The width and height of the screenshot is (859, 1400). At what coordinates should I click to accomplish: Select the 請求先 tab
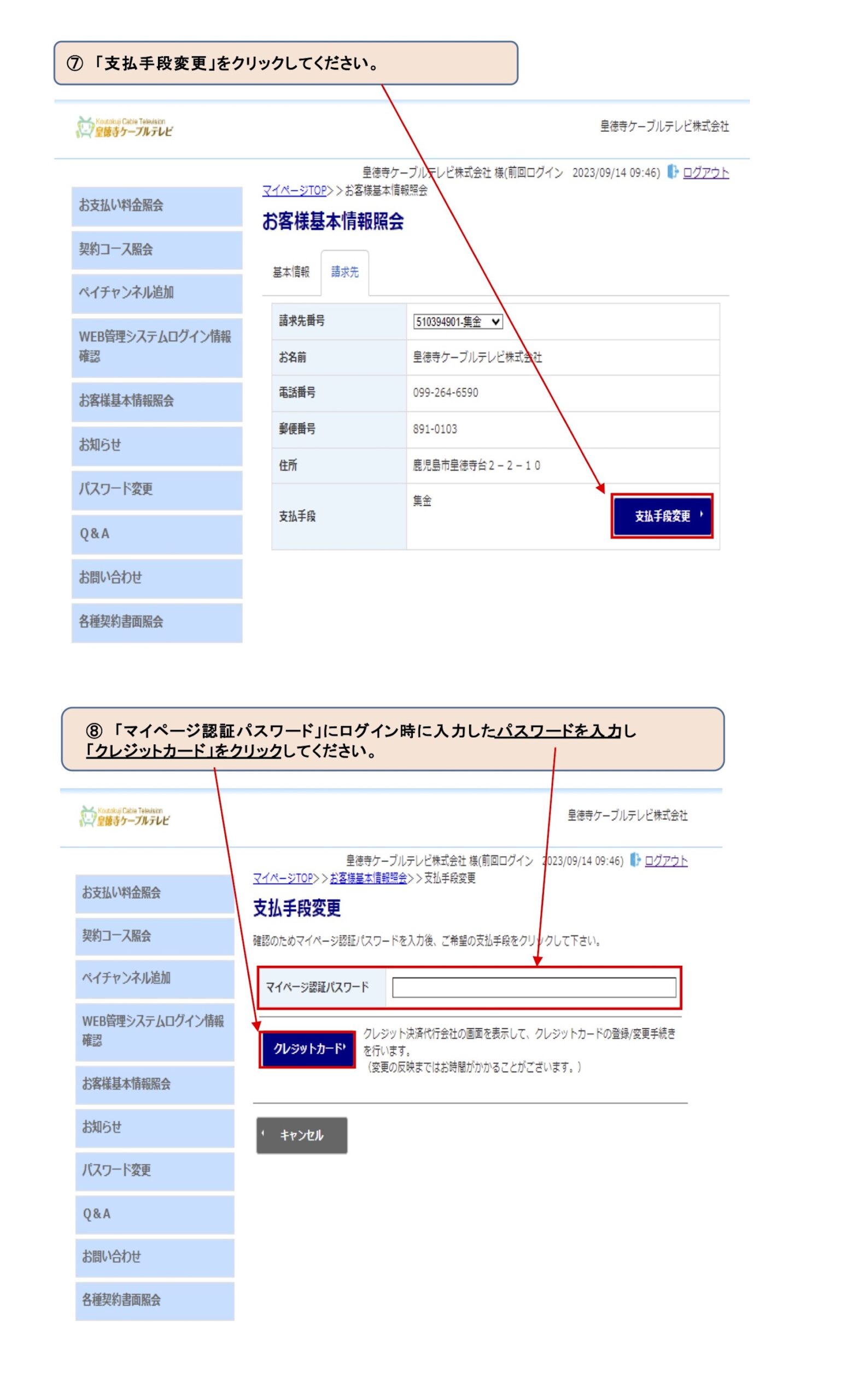pos(345,272)
